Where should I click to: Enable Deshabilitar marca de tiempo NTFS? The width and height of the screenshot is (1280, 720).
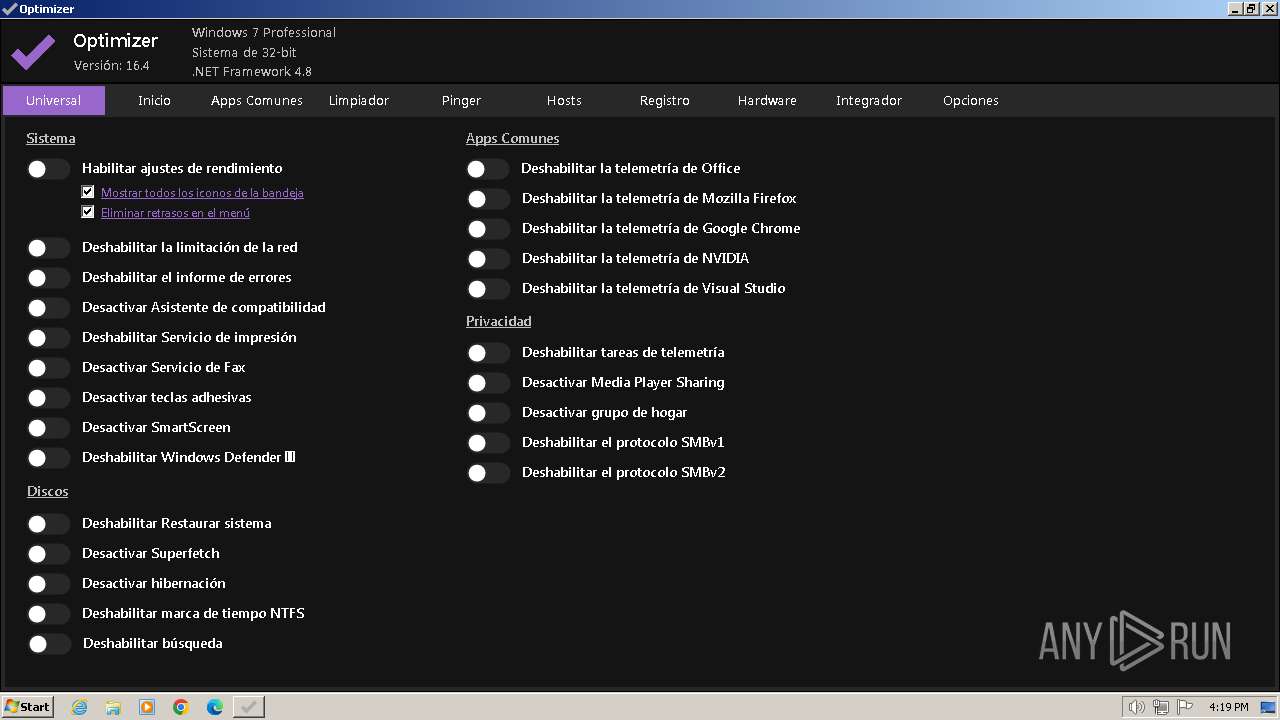point(48,614)
